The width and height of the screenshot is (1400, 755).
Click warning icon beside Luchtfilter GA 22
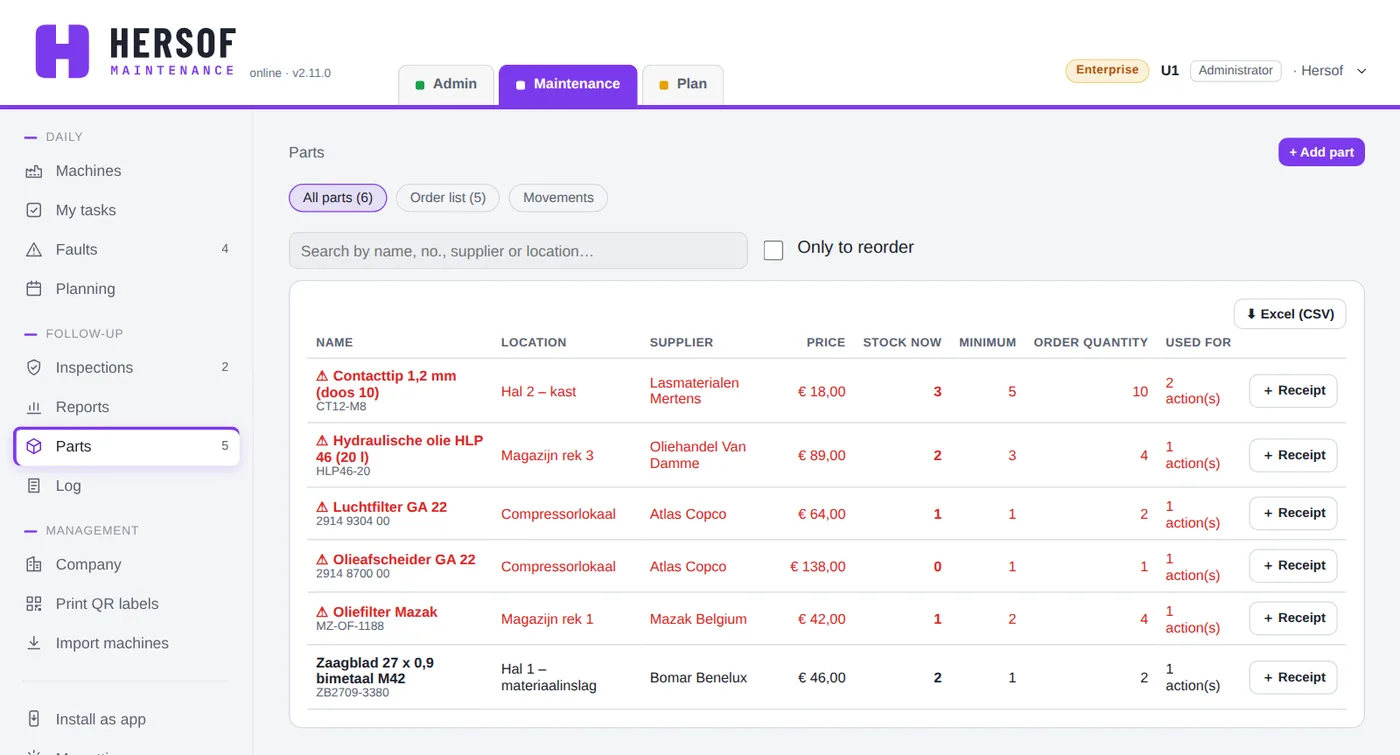pyautogui.click(x=322, y=507)
